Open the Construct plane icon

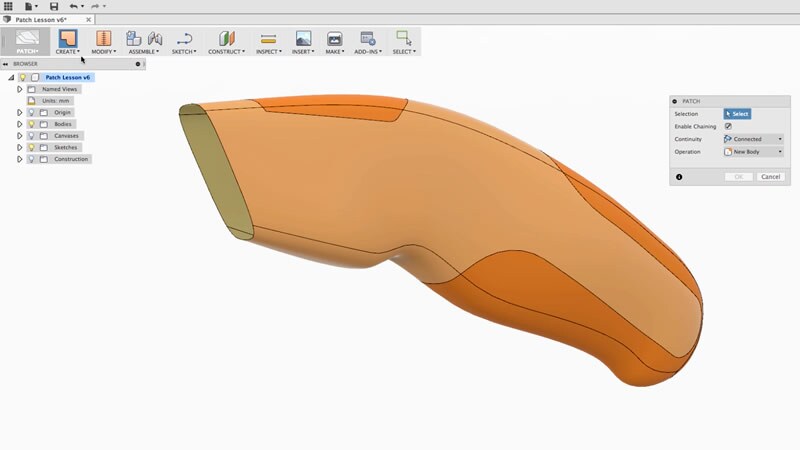pyautogui.click(x=226, y=38)
